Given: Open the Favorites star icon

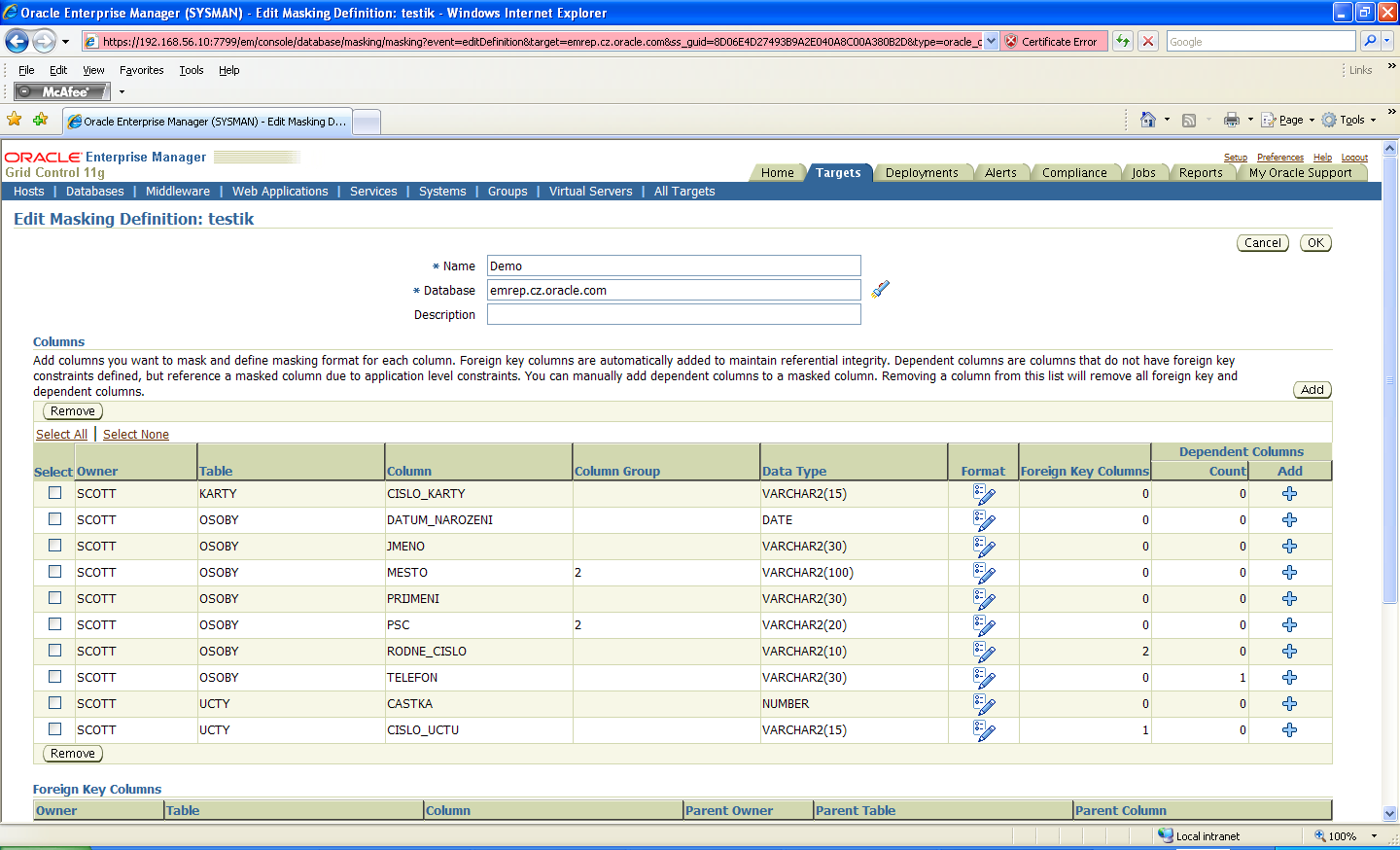Looking at the screenshot, I should pyautogui.click(x=15, y=120).
